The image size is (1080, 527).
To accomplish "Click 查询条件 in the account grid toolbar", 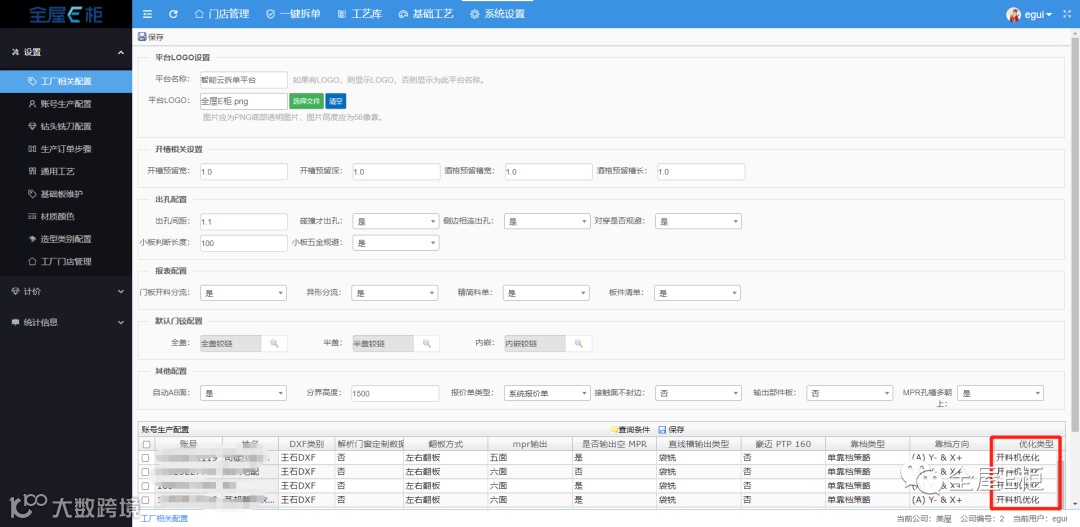I will click(x=630, y=430).
